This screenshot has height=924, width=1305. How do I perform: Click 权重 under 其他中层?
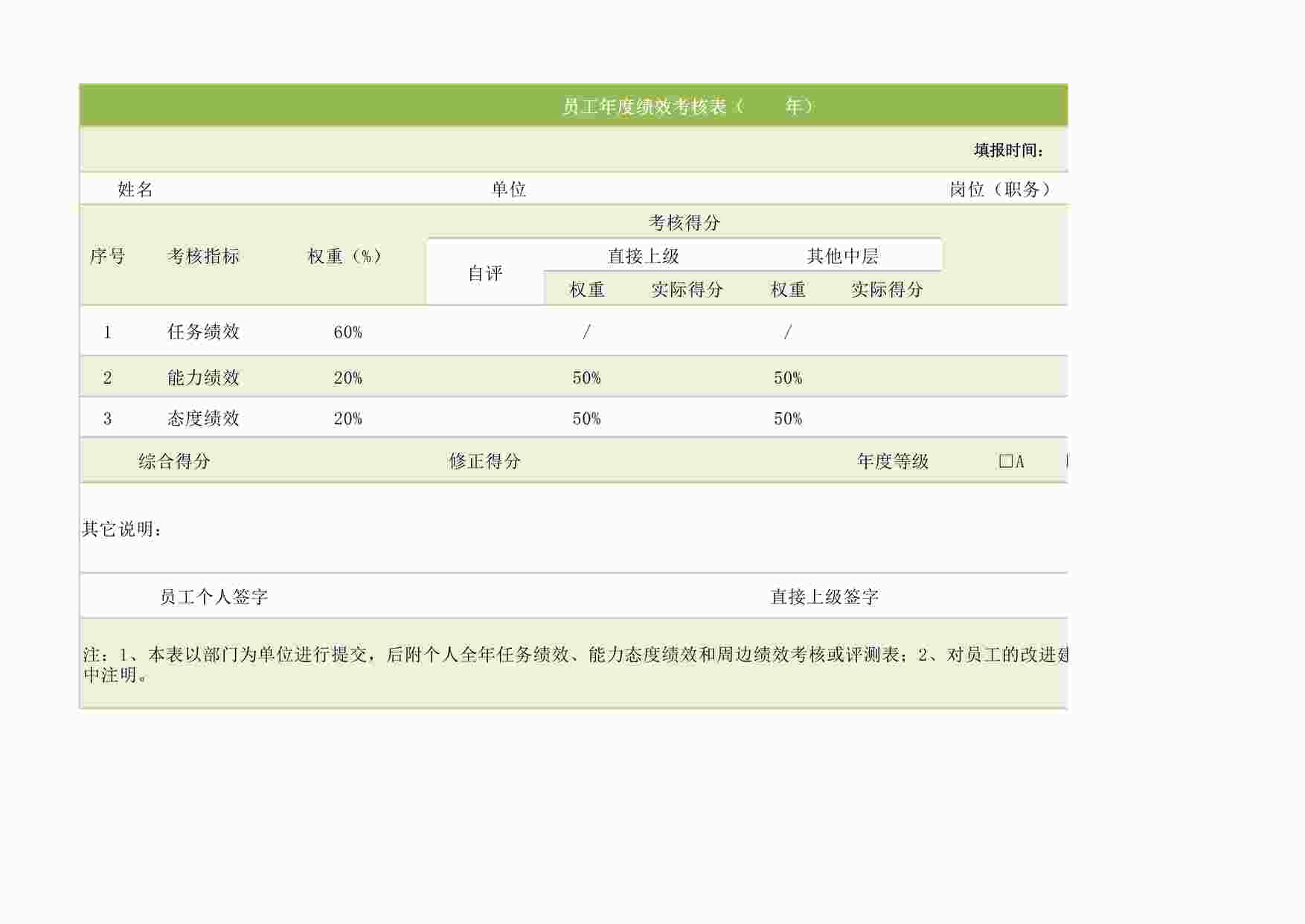[788, 289]
